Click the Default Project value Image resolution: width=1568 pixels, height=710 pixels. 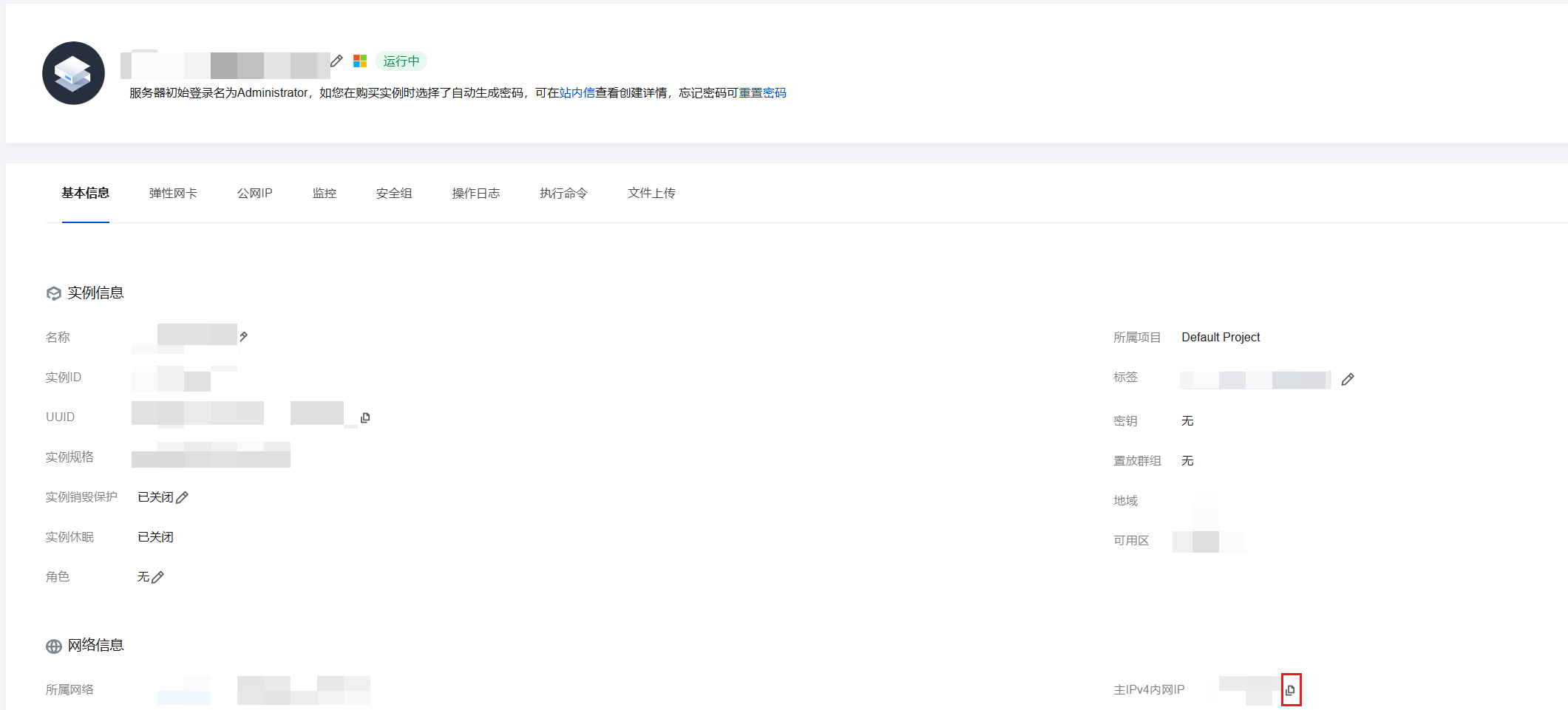point(1221,337)
